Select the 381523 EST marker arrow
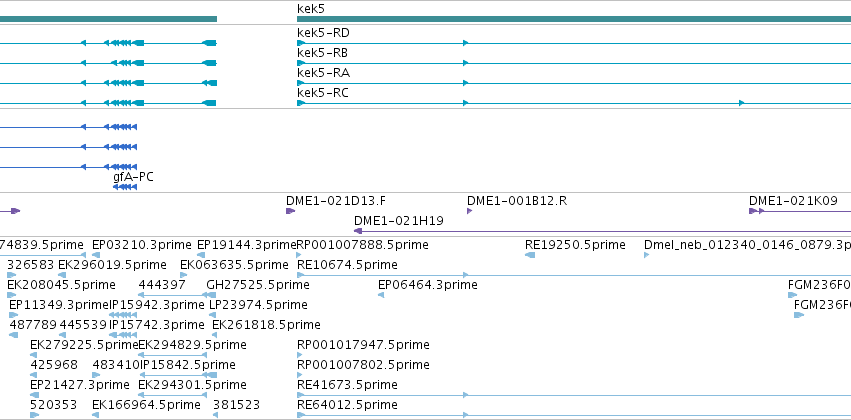This screenshot has width=851, height=420. point(215,415)
